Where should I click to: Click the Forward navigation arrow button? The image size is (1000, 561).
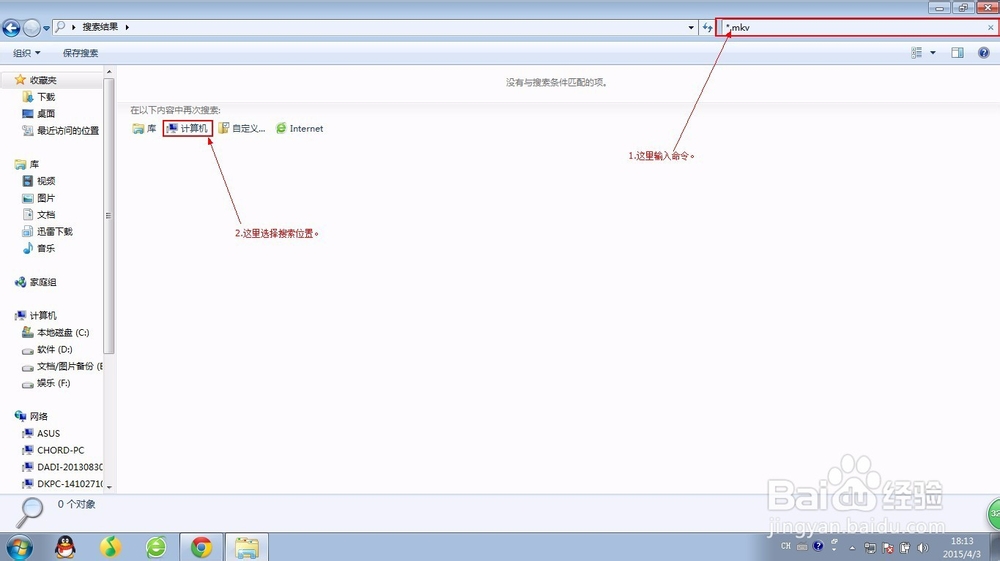(31, 27)
